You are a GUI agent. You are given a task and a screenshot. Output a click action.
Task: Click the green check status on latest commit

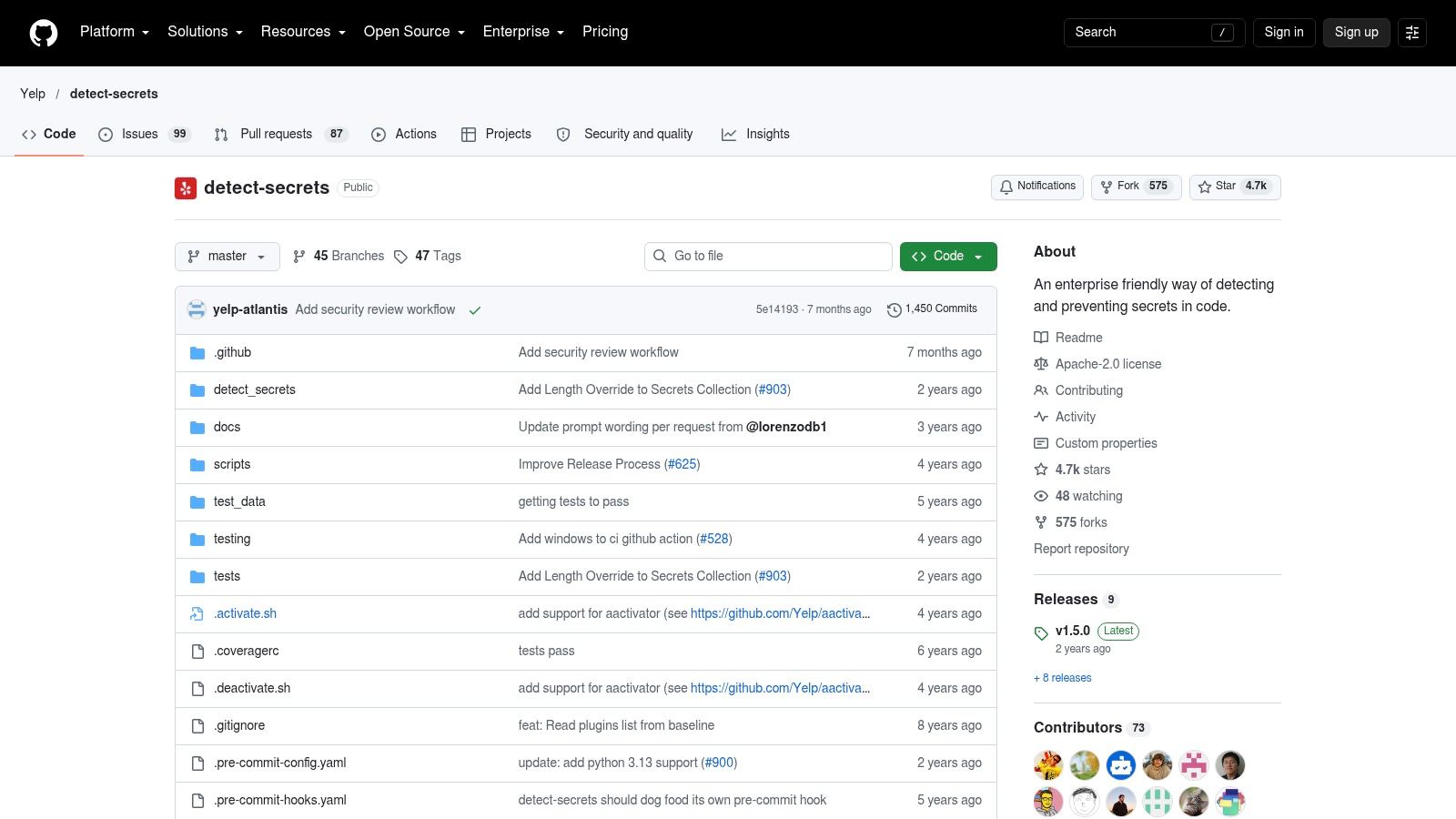[475, 310]
